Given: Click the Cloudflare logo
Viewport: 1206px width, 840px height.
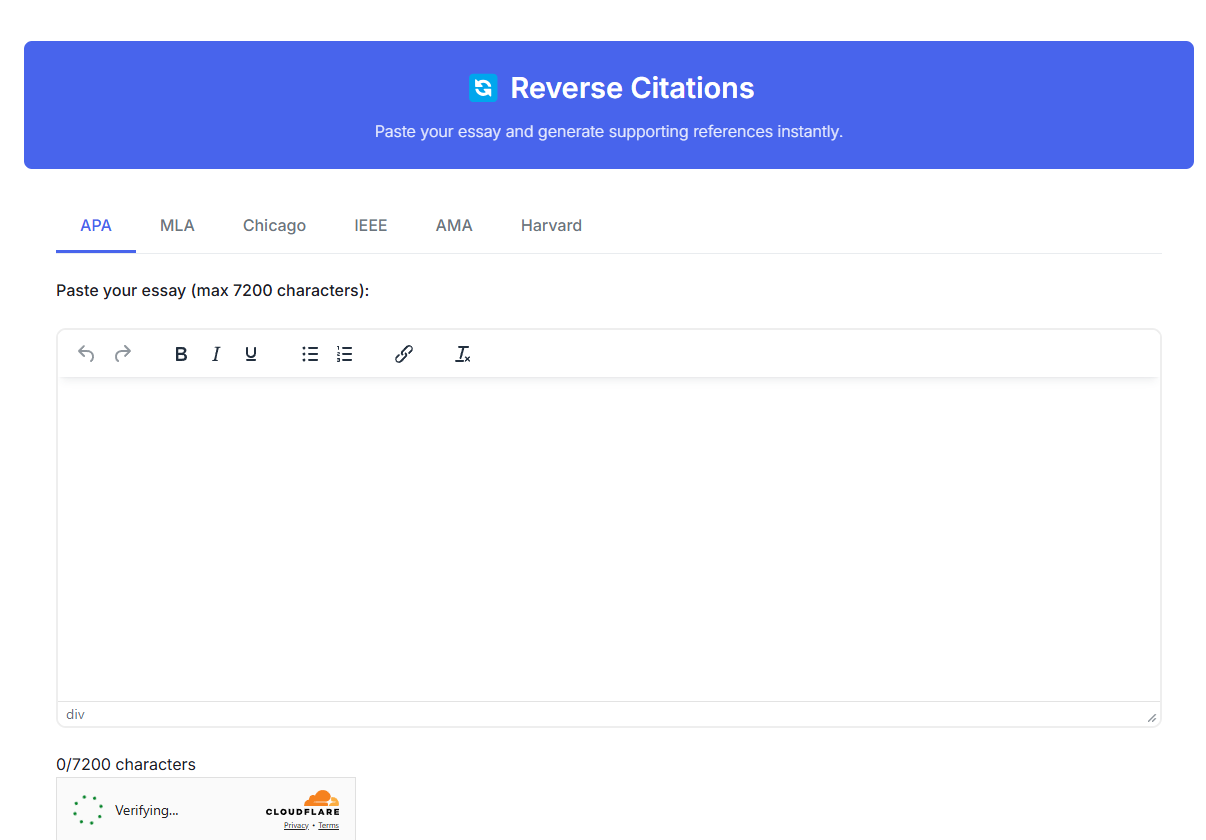Looking at the screenshot, I should pos(303,803).
